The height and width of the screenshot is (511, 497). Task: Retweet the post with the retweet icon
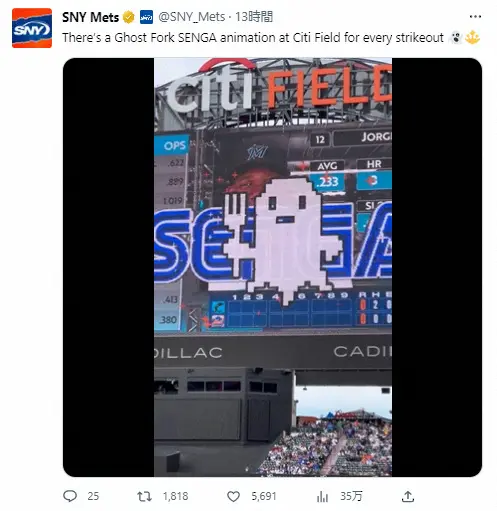pyautogui.click(x=145, y=496)
